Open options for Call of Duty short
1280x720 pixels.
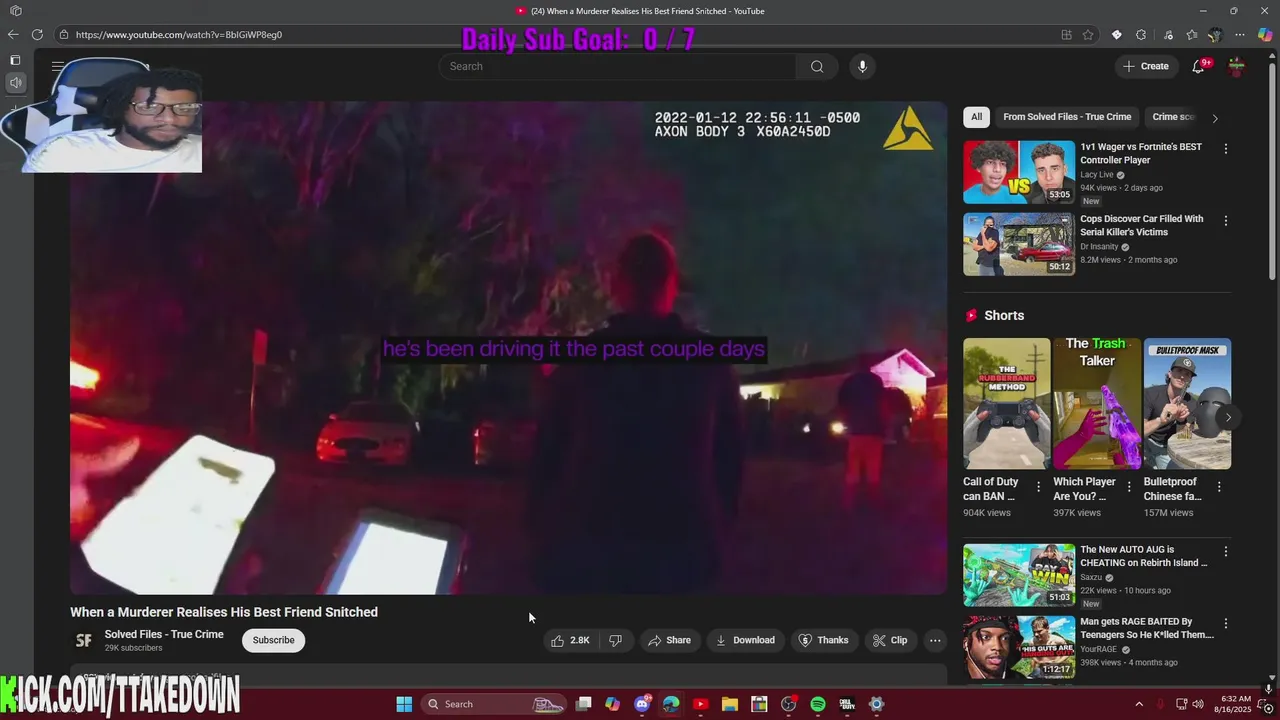tap(1038, 487)
